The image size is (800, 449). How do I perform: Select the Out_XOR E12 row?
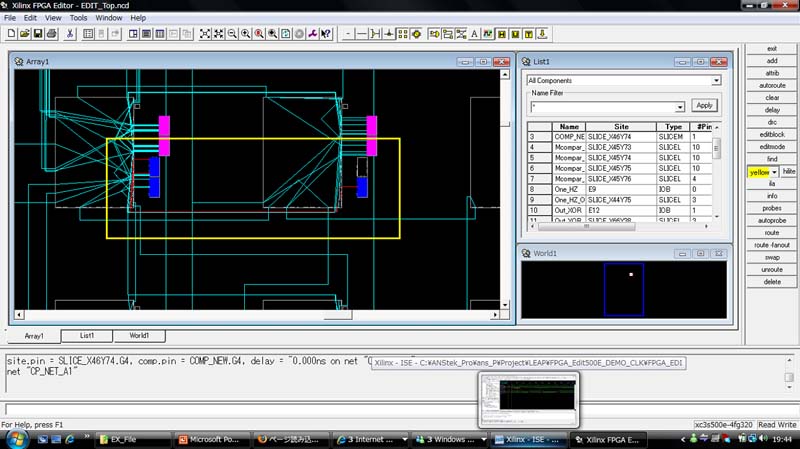pos(619,210)
